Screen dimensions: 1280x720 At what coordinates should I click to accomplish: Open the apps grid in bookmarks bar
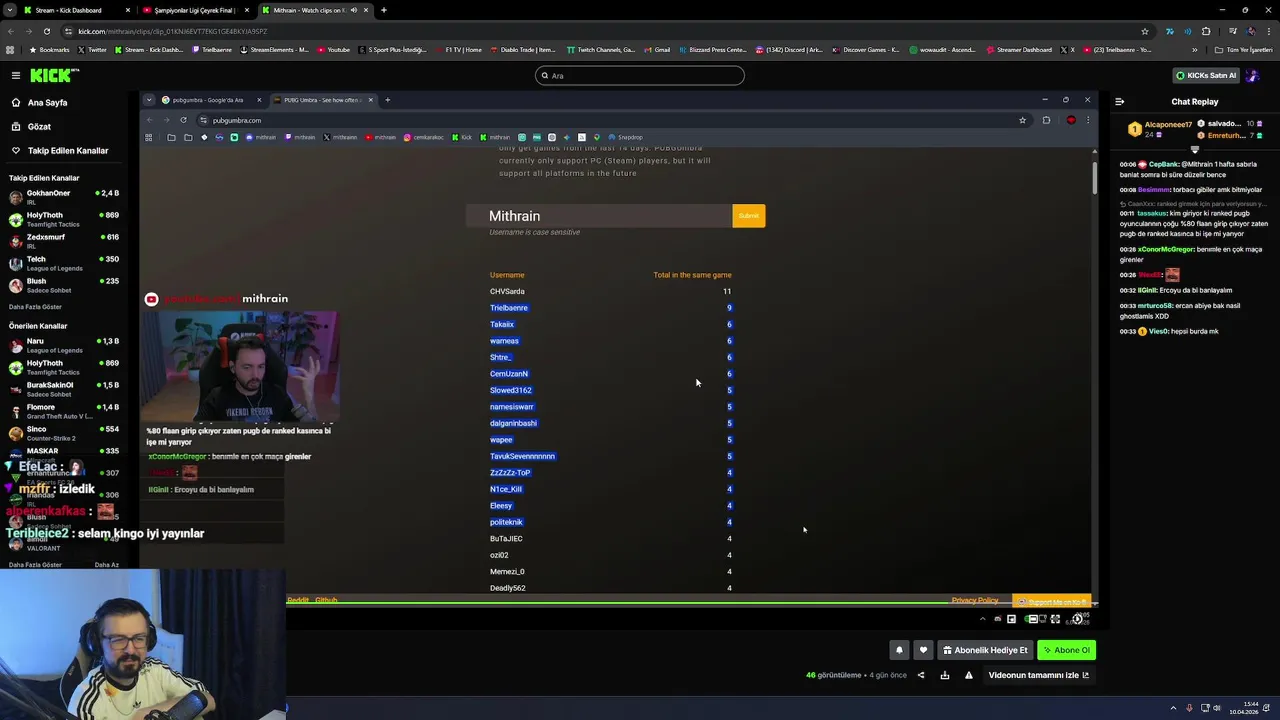click(10, 50)
